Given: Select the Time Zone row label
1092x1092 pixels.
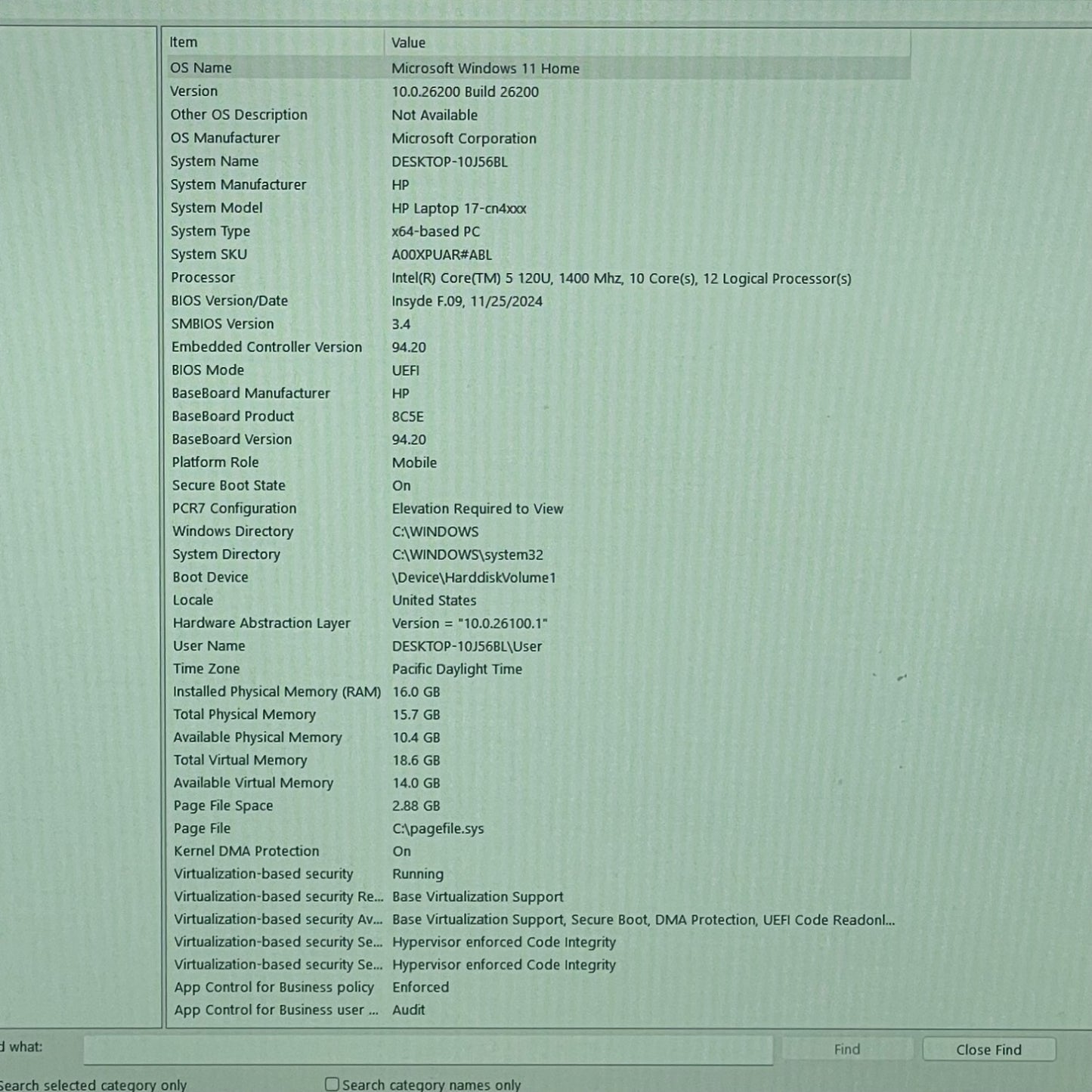Looking at the screenshot, I should [x=206, y=669].
